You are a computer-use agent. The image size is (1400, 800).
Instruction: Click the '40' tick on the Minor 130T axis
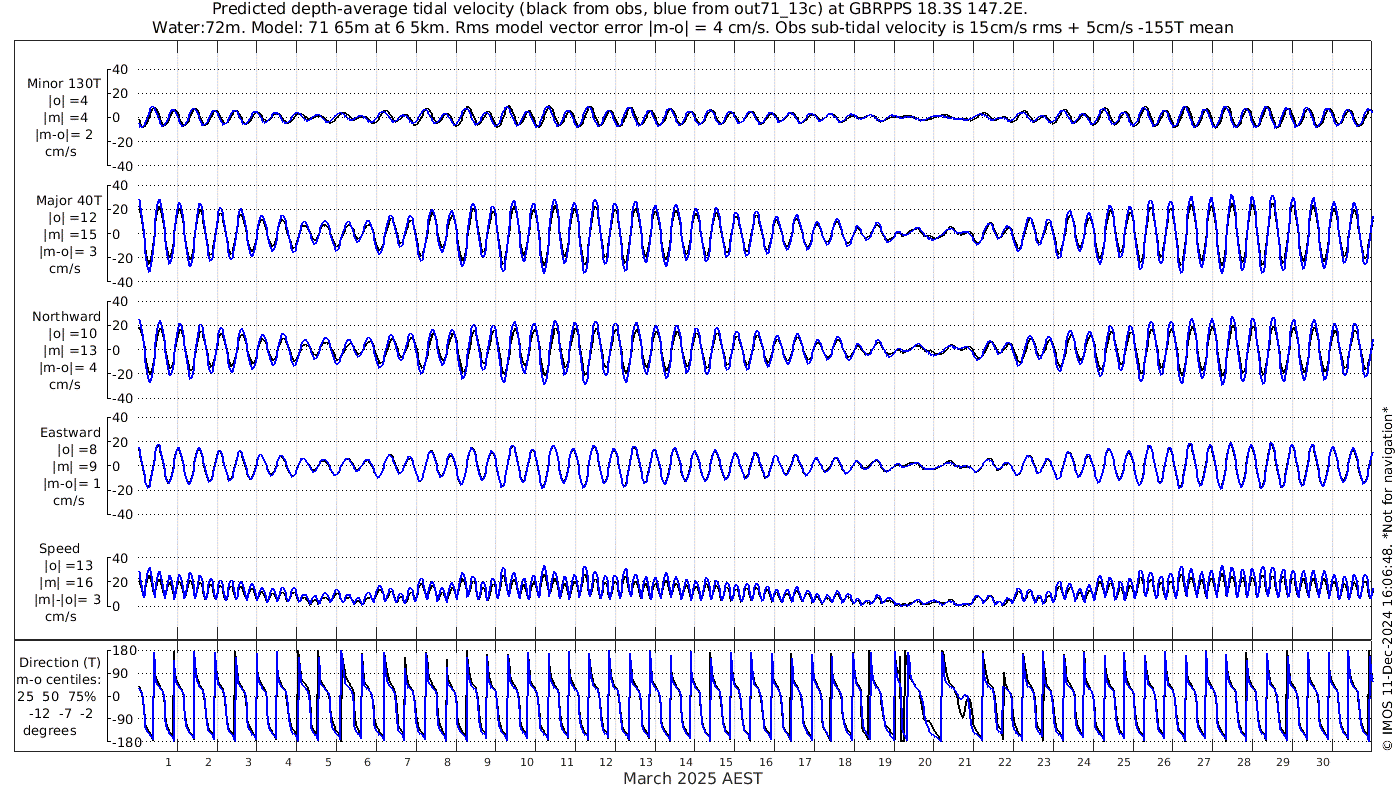pos(121,69)
